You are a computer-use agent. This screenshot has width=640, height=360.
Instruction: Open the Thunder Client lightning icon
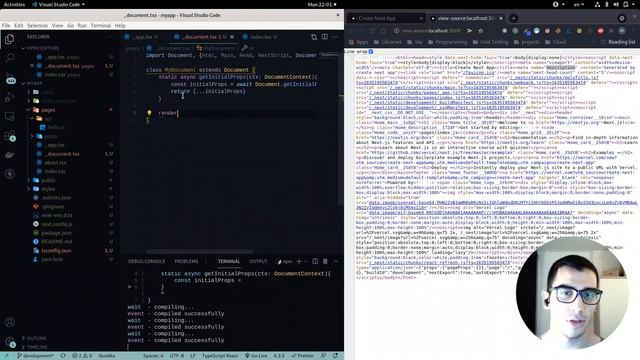[x=9, y=174]
